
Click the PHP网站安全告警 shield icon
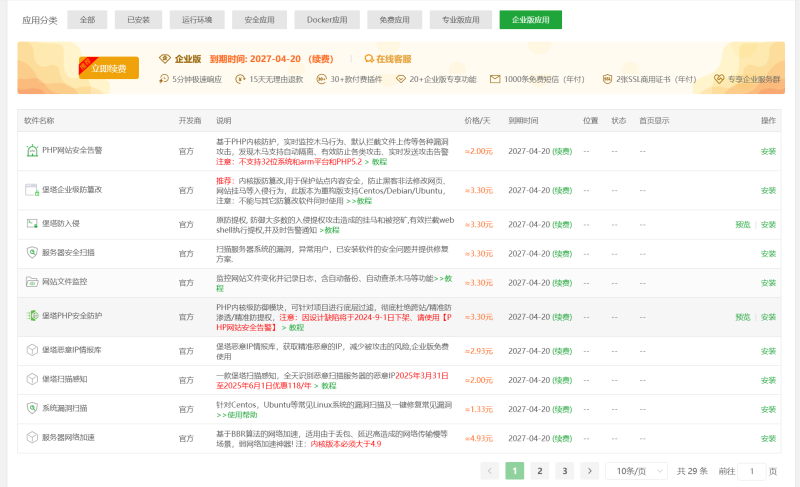pos(31,151)
